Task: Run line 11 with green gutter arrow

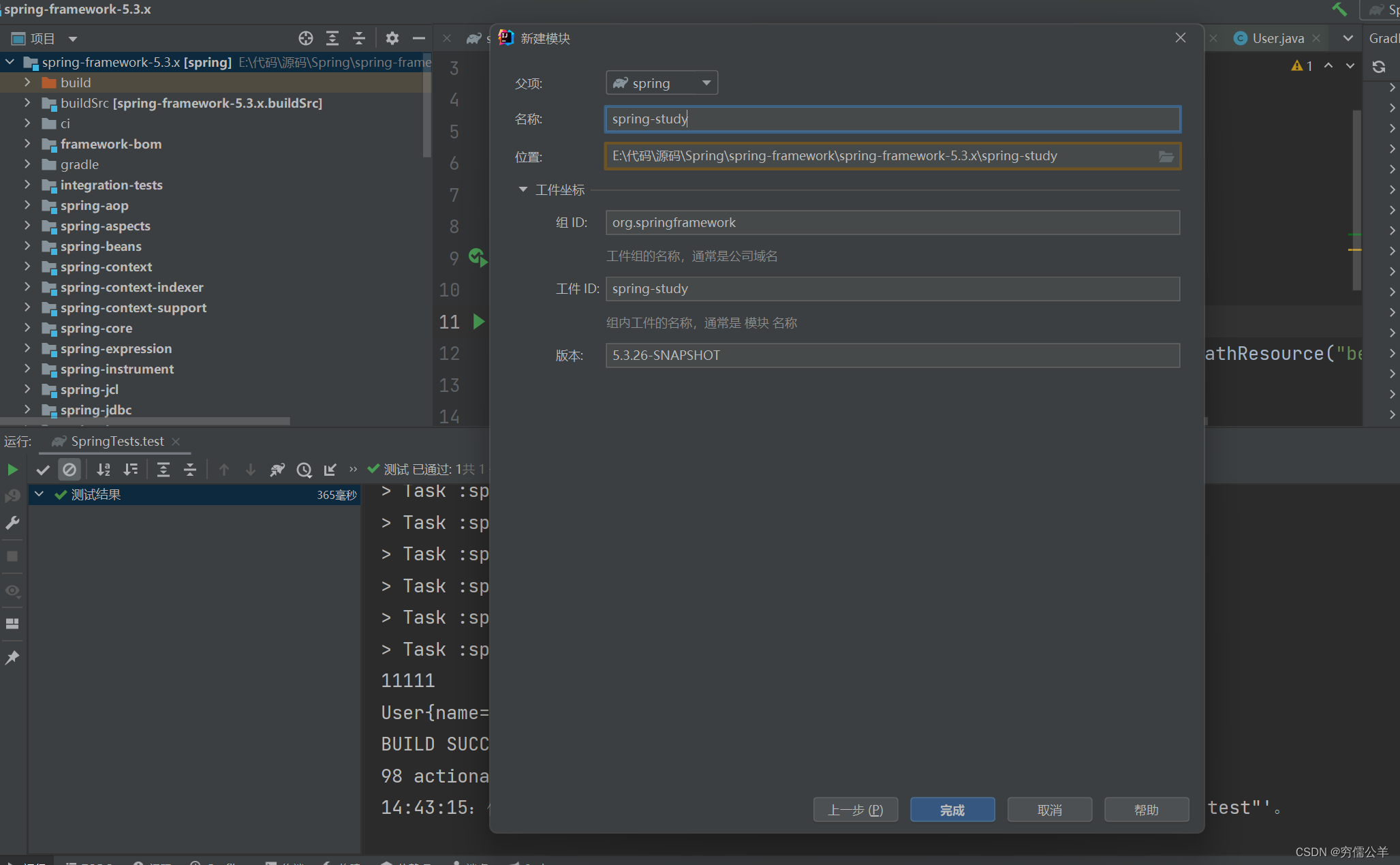Action: pos(479,322)
